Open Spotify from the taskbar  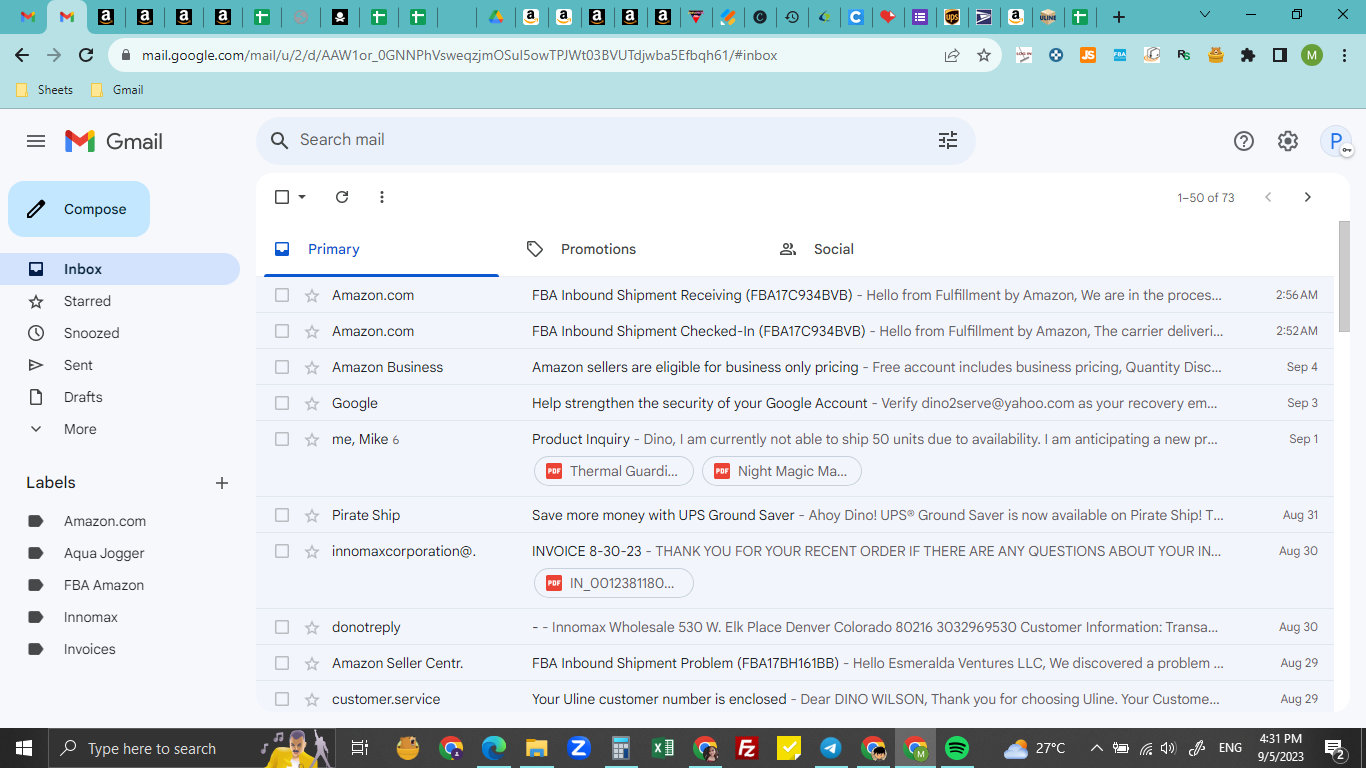tap(957, 748)
